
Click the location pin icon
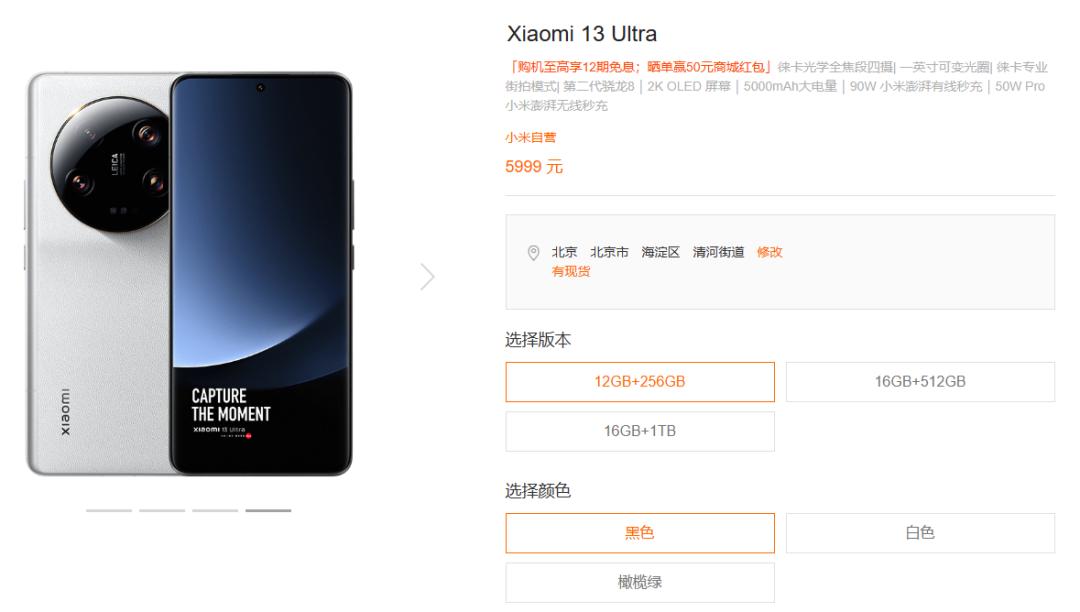[533, 253]
